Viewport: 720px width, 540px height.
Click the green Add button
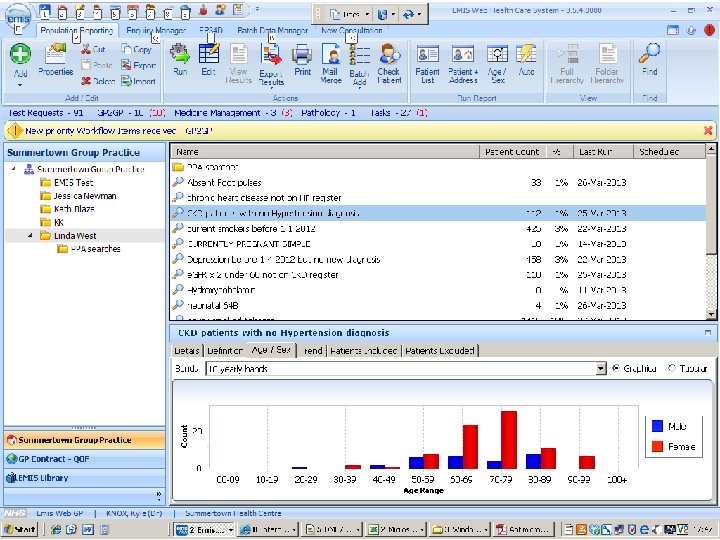pos(20,60)
